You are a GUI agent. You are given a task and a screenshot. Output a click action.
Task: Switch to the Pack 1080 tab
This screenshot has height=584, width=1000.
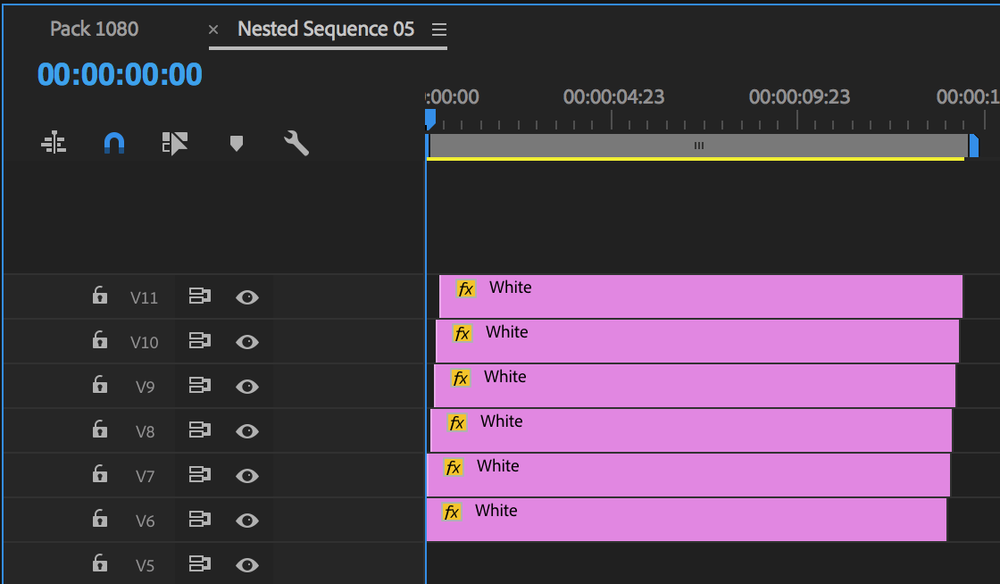point(93,29)
